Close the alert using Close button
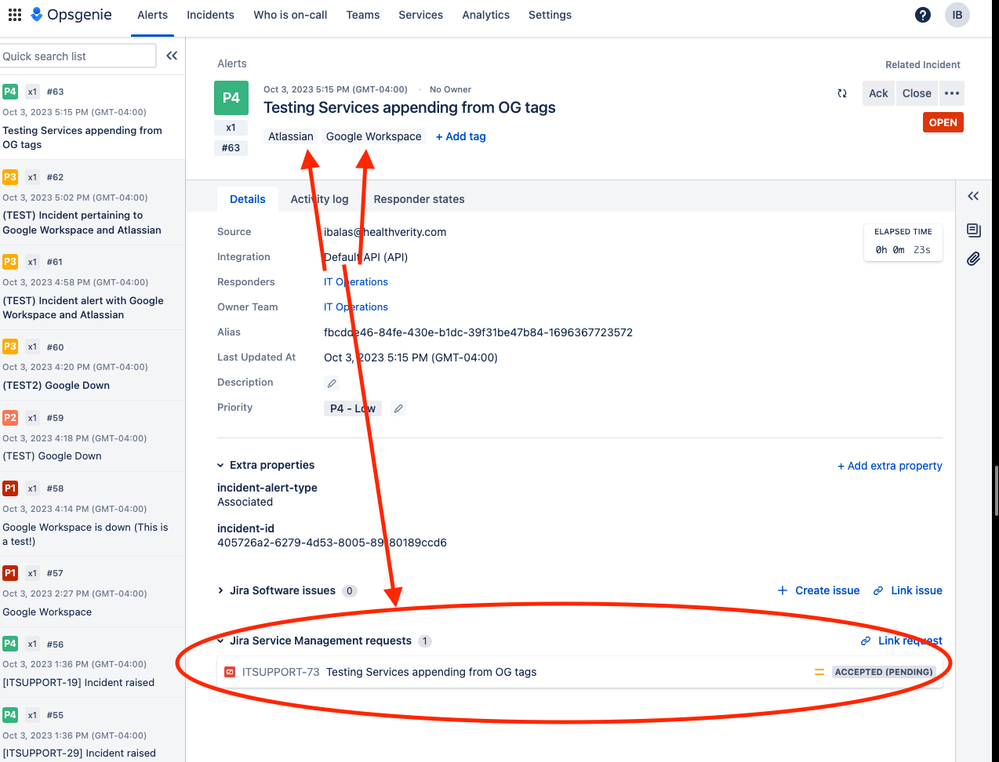 (x=917, y=93)
